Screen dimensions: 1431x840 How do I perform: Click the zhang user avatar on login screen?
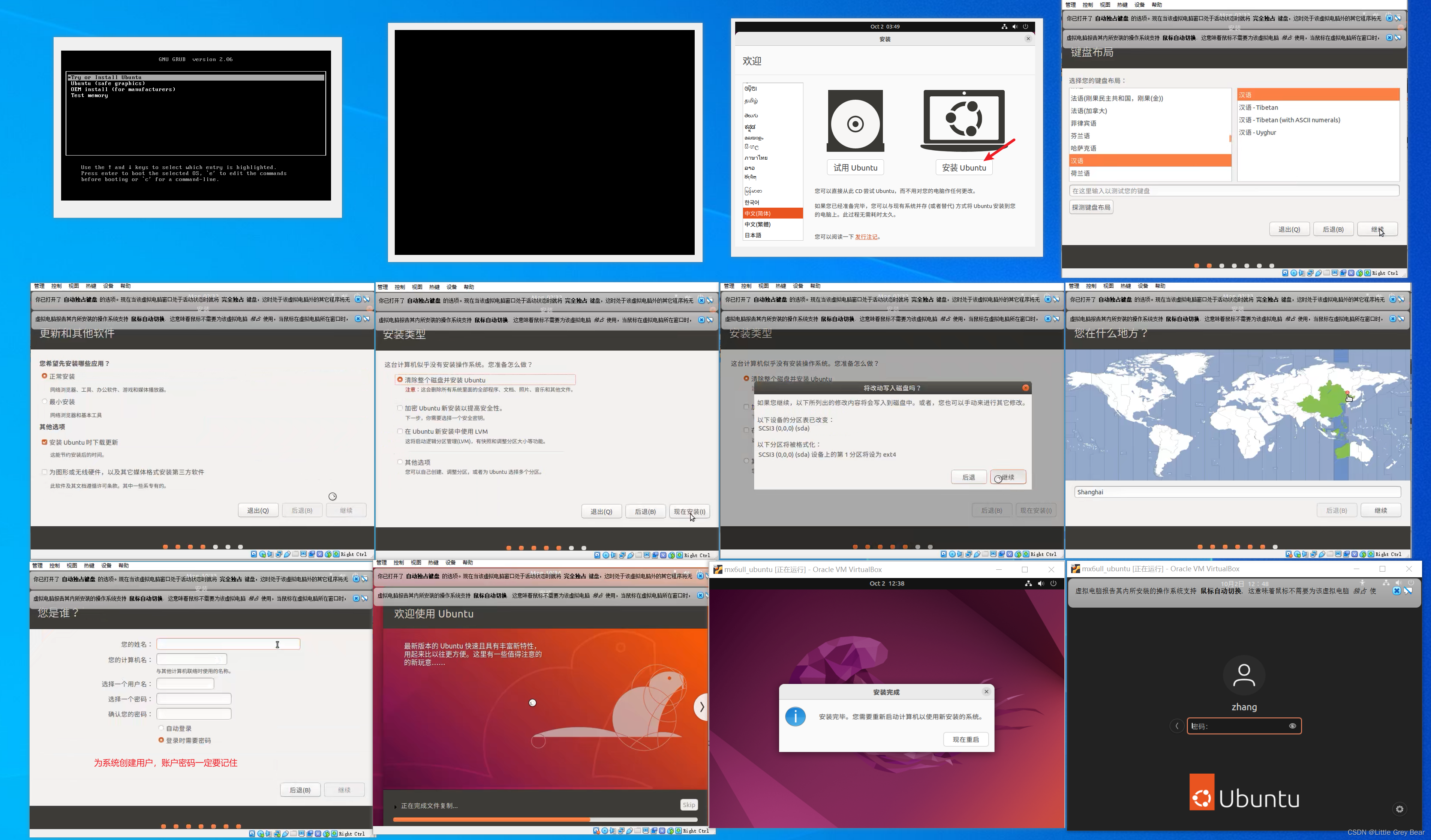coord(1244,675)
